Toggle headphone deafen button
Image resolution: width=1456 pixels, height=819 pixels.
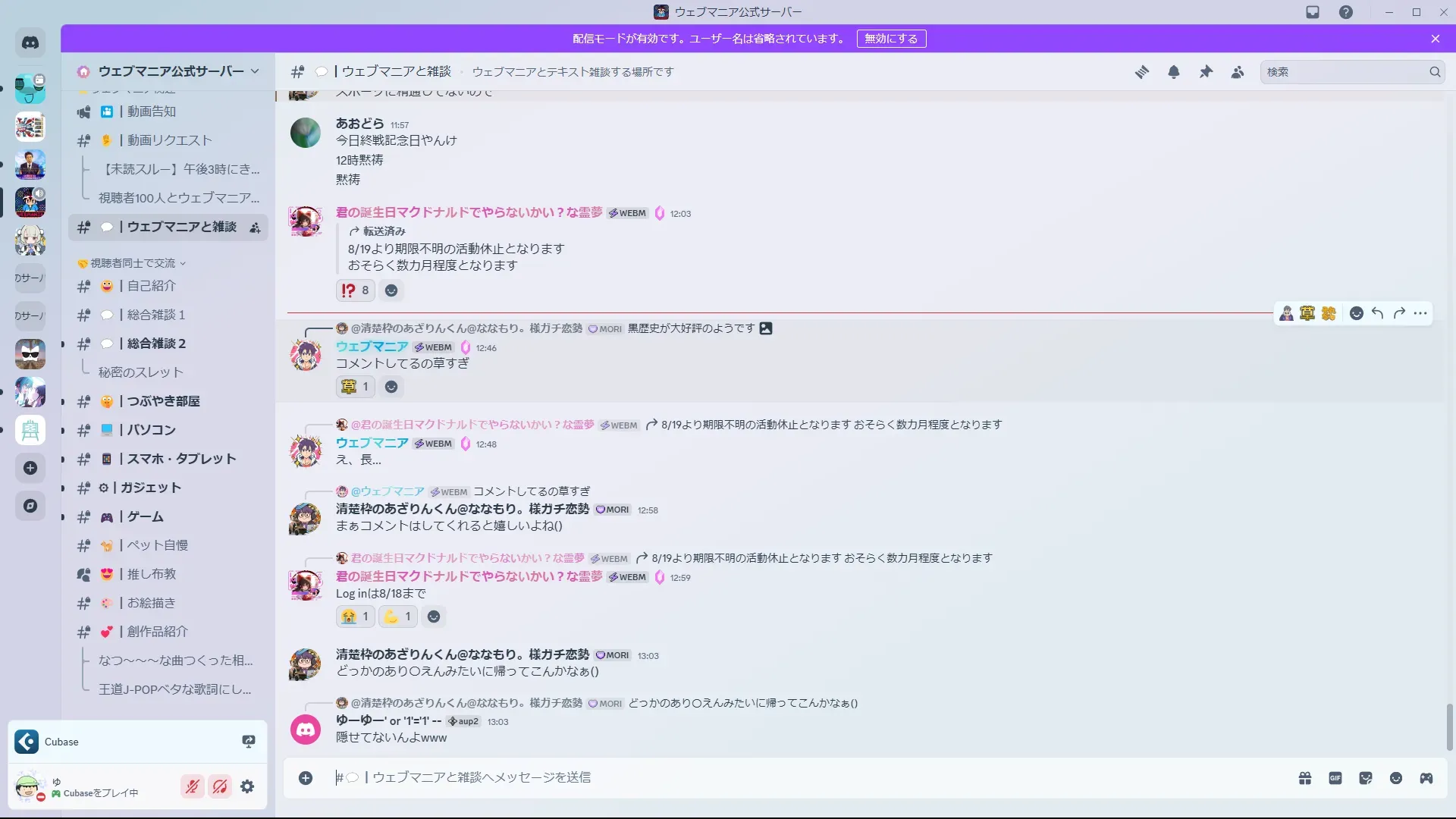point(220,786)
